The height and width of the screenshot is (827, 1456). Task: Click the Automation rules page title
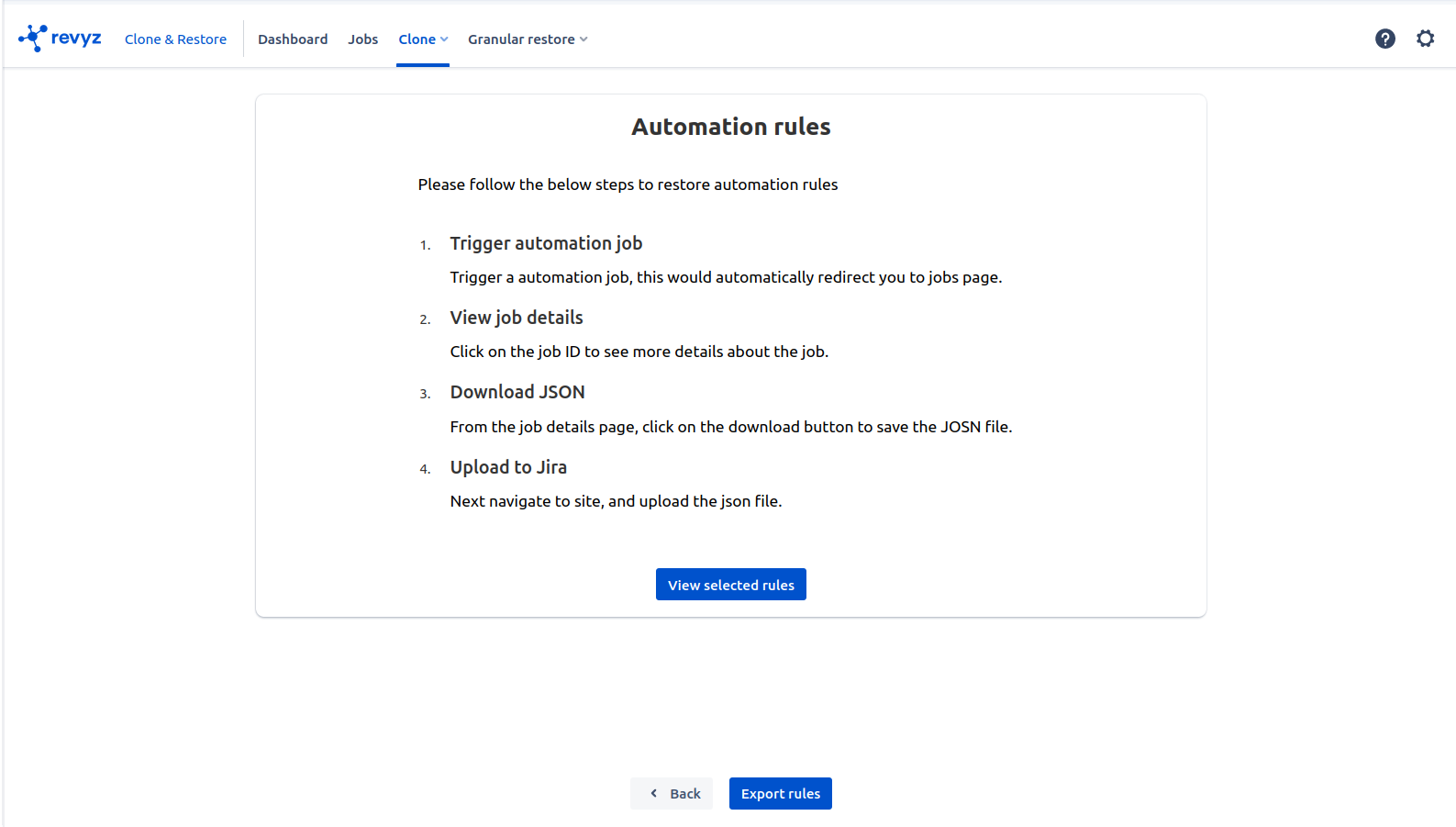730,127
